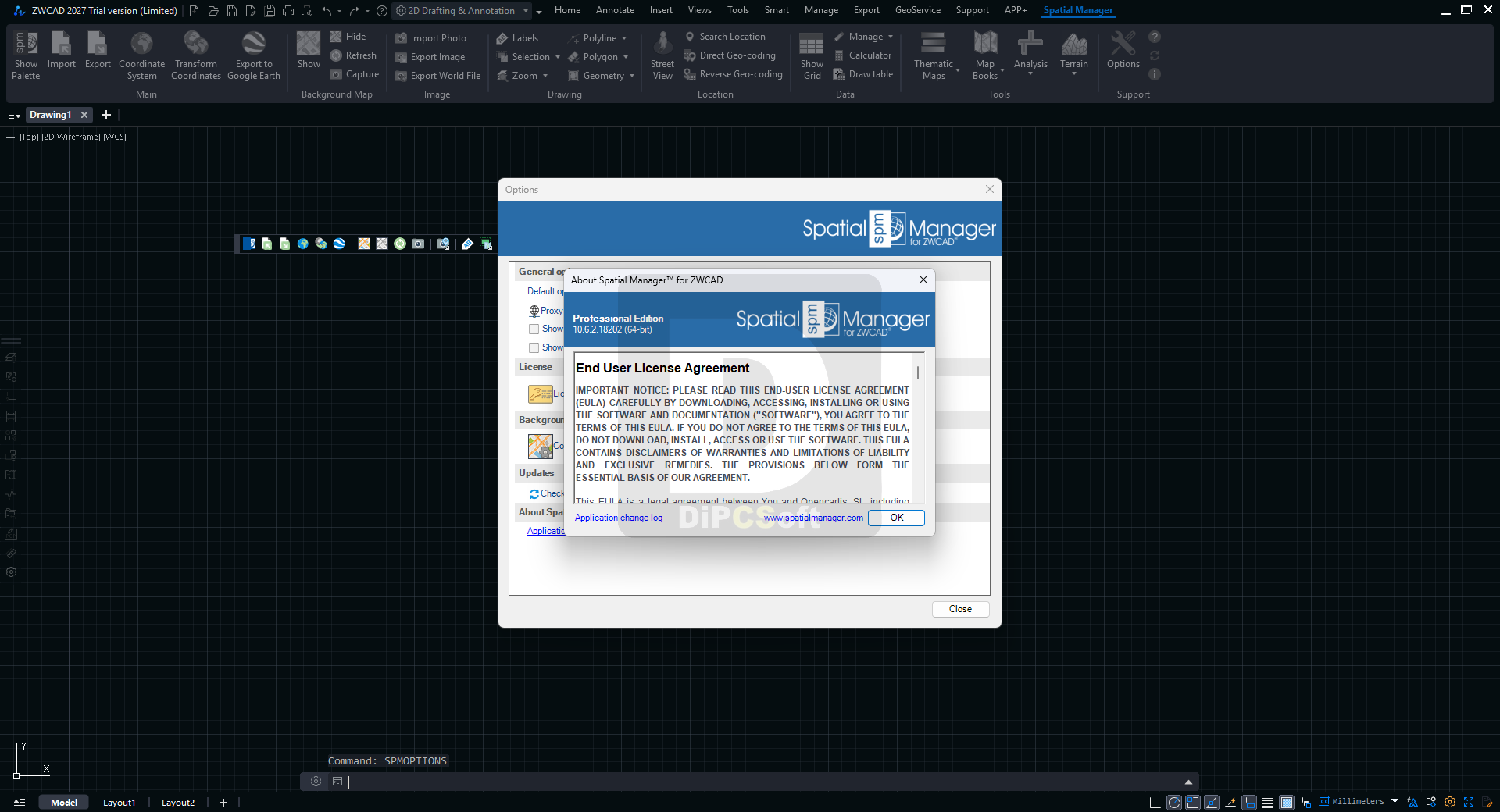The width and height of the screenshot is (1500, 812).
Task: Click the command line input field
Action: pos(766,782)
